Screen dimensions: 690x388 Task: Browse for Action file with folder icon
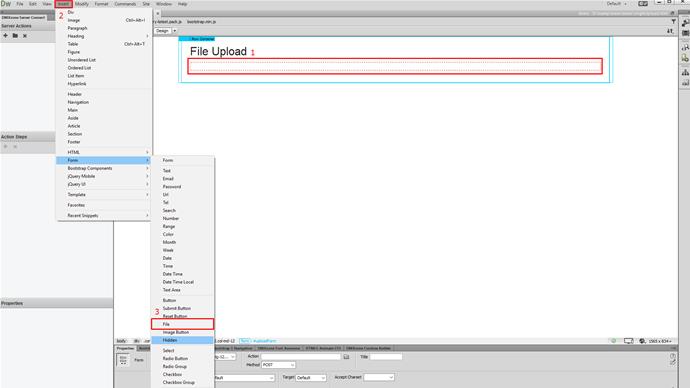click(x=346, y=357)
